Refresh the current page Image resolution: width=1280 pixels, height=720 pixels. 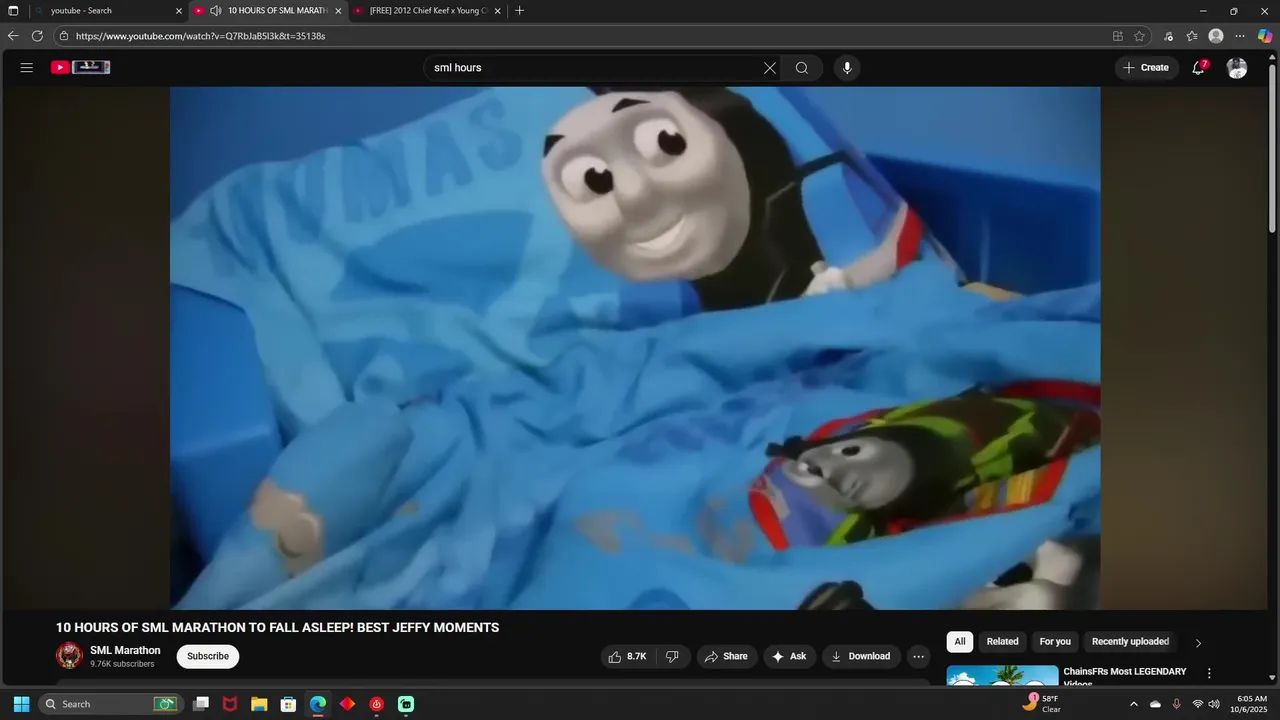37,36
